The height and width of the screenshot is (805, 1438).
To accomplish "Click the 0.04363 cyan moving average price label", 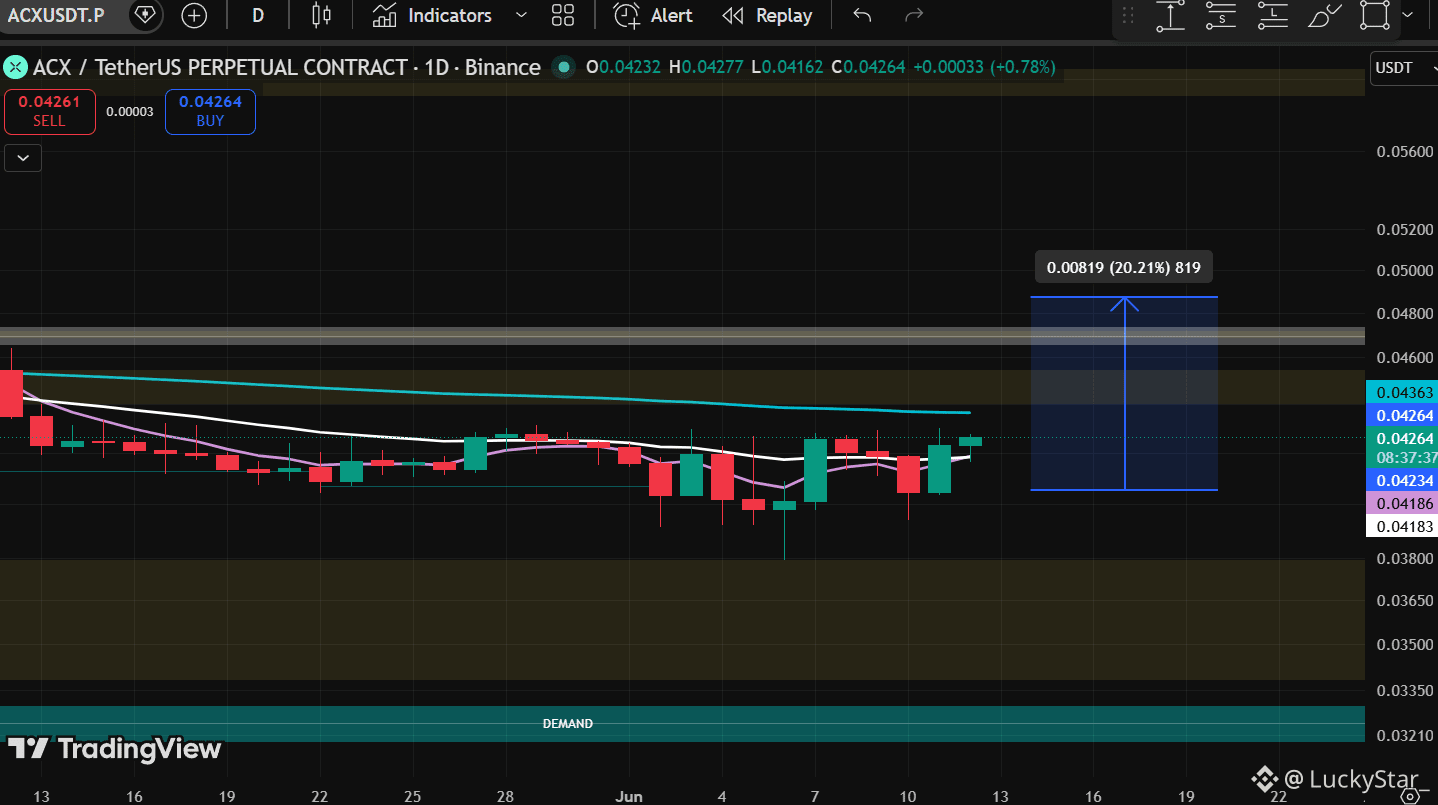I will (1402, 393).
